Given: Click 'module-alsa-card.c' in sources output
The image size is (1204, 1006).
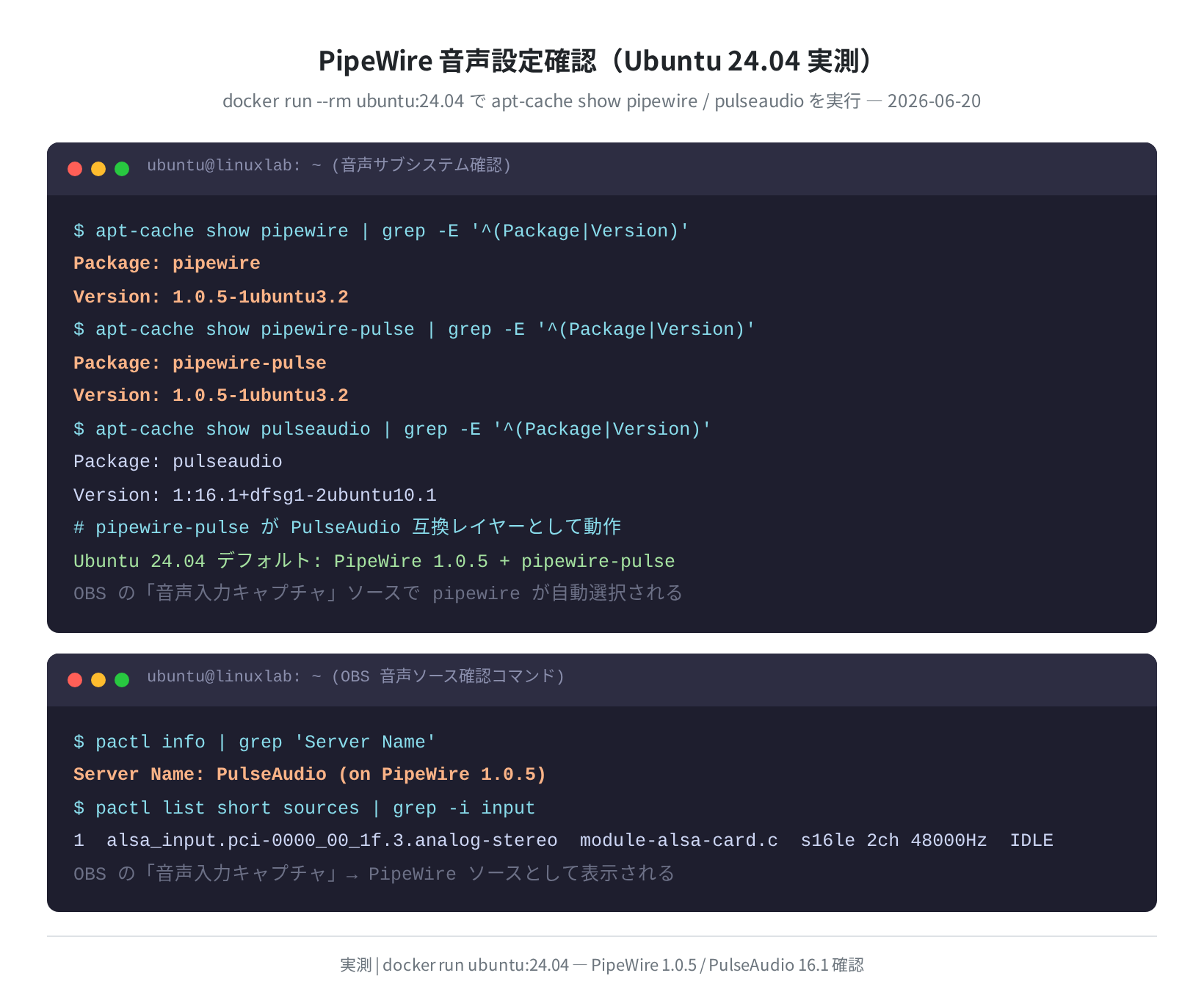Looking at the screenshot, I should coord(679,841).
